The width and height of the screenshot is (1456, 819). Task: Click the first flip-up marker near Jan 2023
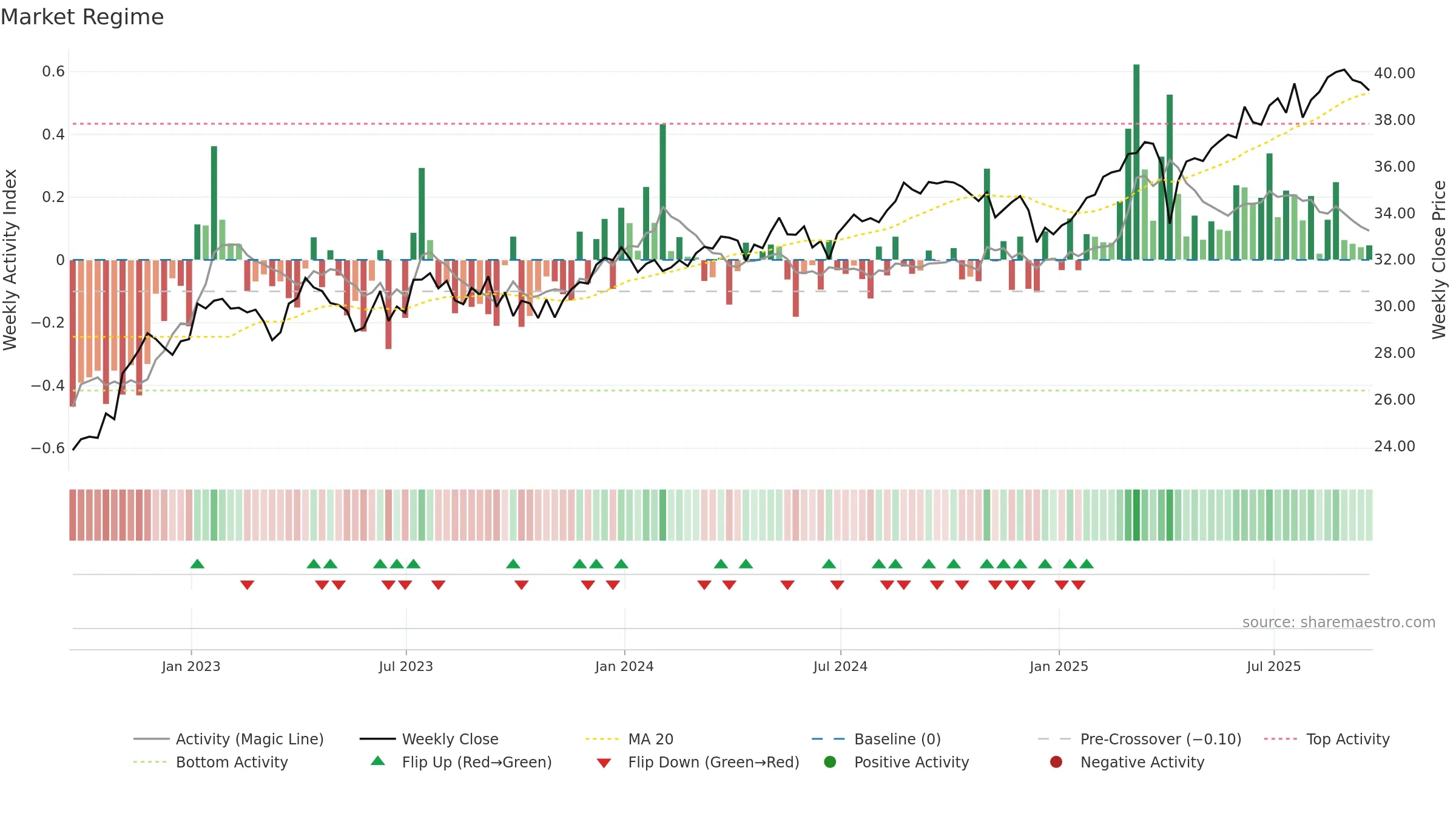(x=197, y=564)
